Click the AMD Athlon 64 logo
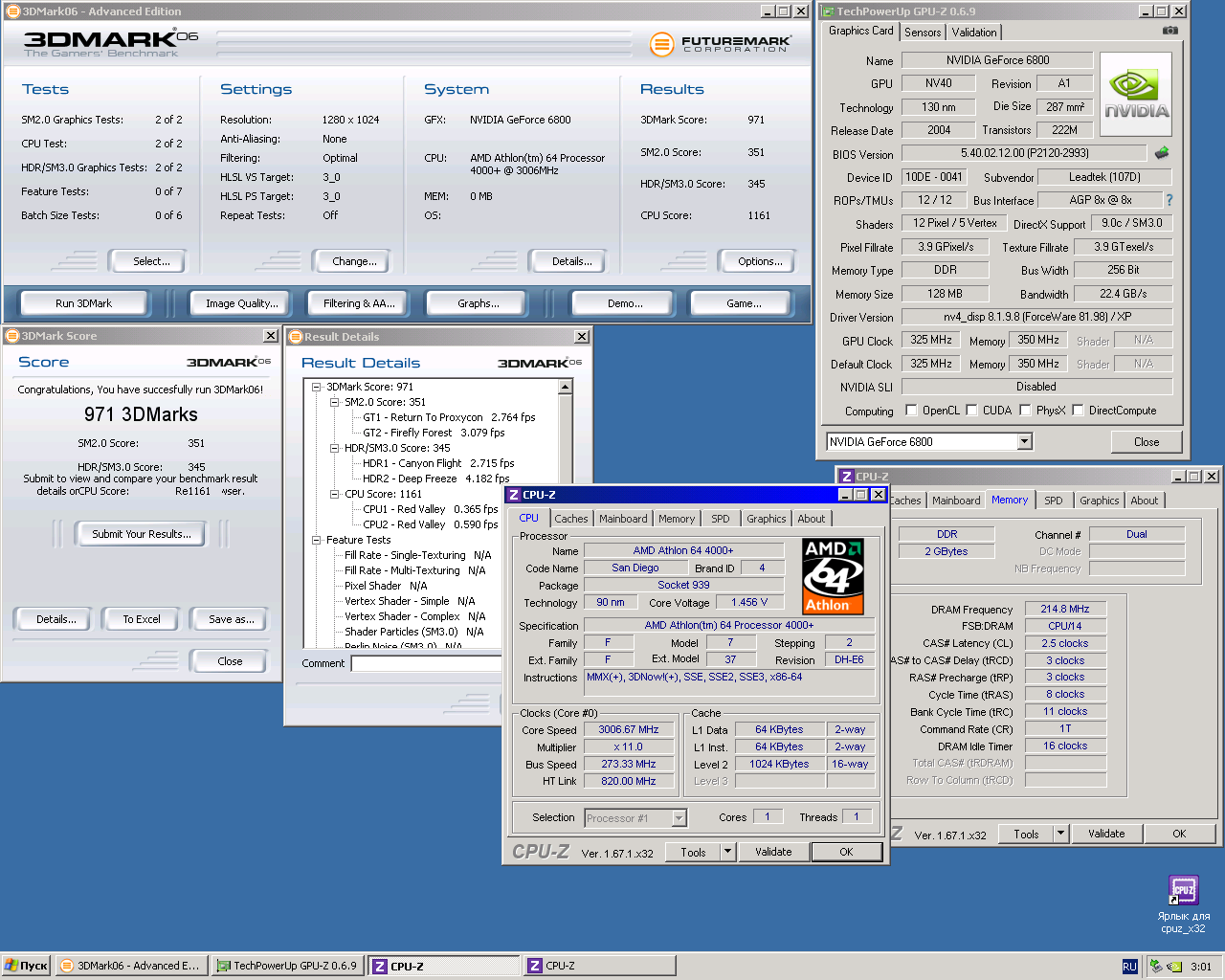 (x=833, y=575)
